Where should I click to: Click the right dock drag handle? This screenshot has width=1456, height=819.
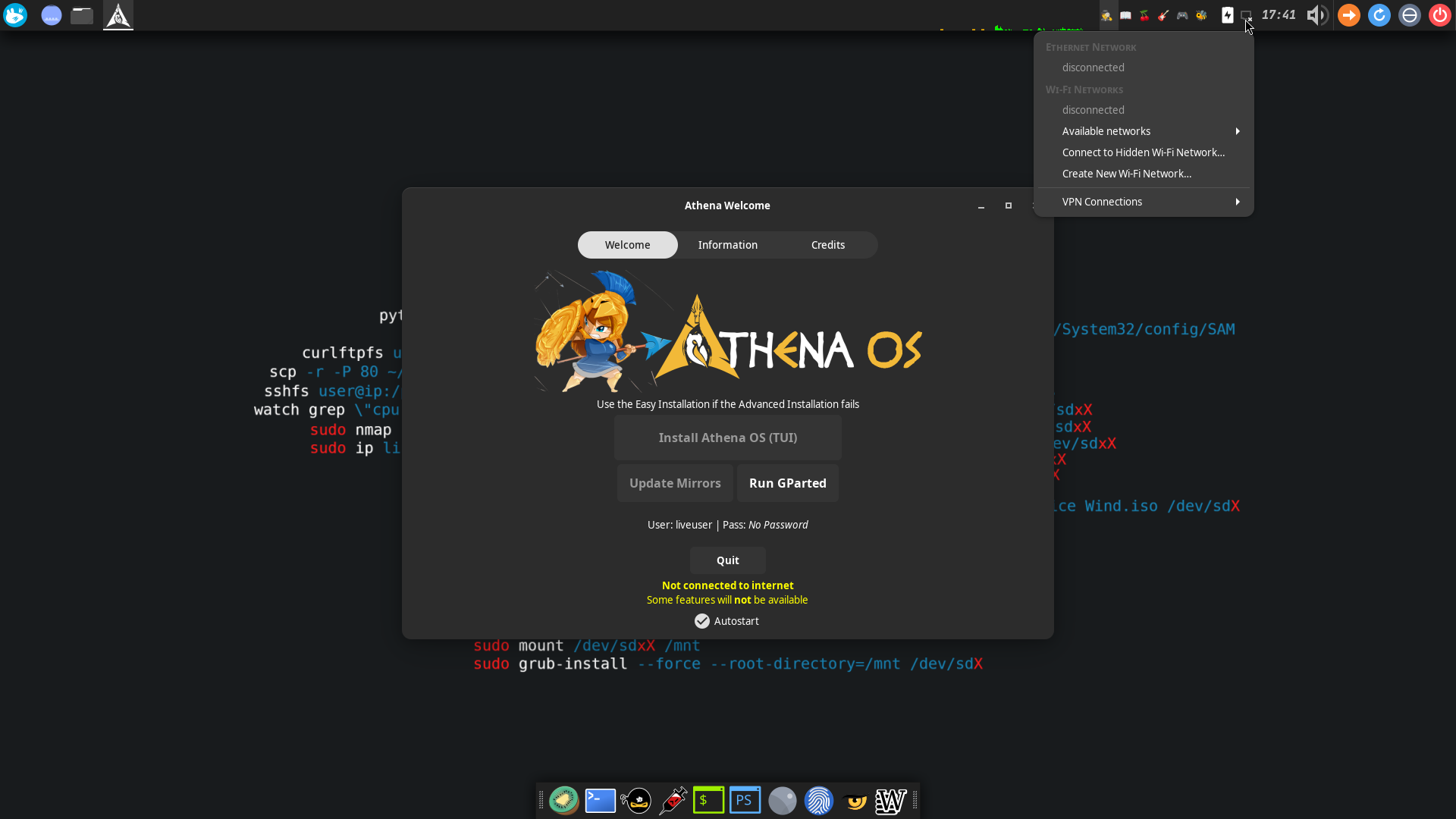point(915,800)
